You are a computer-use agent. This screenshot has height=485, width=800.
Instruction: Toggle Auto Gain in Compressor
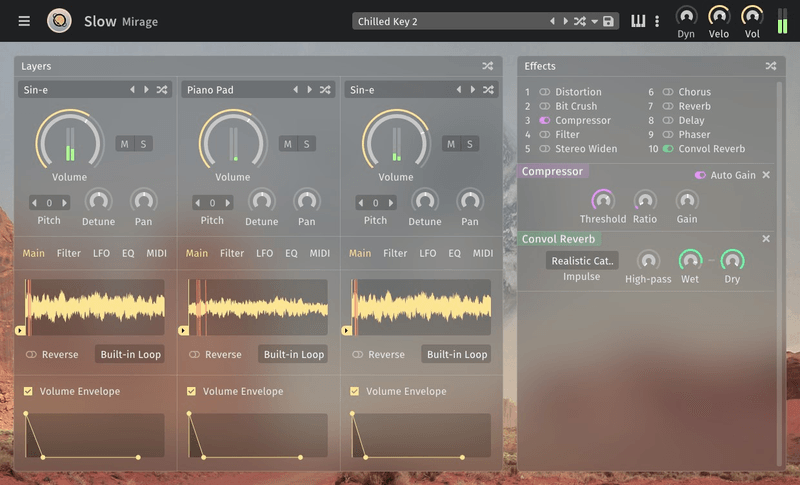pos(700,175)
